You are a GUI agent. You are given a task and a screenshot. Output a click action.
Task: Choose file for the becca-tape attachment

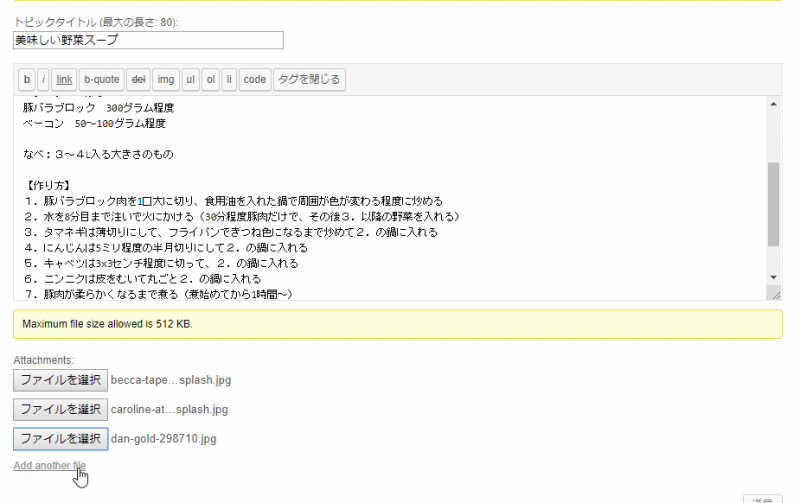pyautogui.click(x=60, y=380)
